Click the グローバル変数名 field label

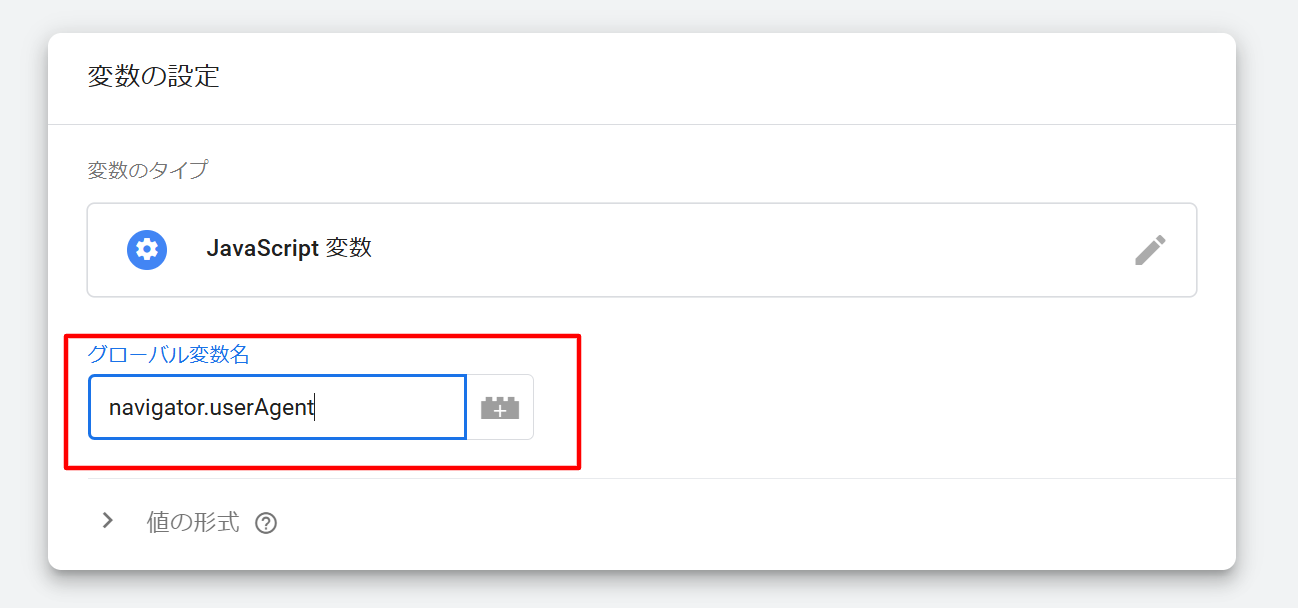pos(168,354)
